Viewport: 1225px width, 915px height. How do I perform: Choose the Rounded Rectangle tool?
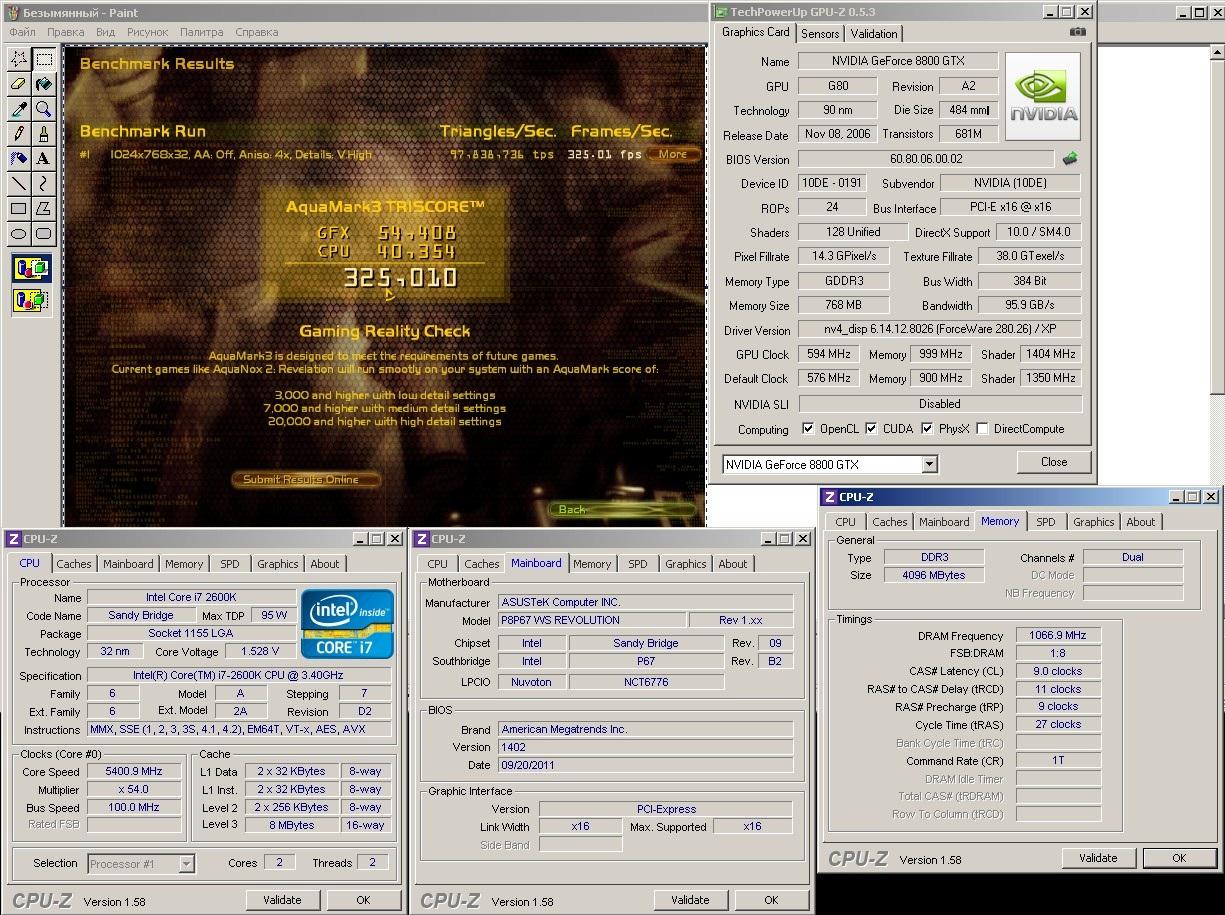[x=44, y=234]
